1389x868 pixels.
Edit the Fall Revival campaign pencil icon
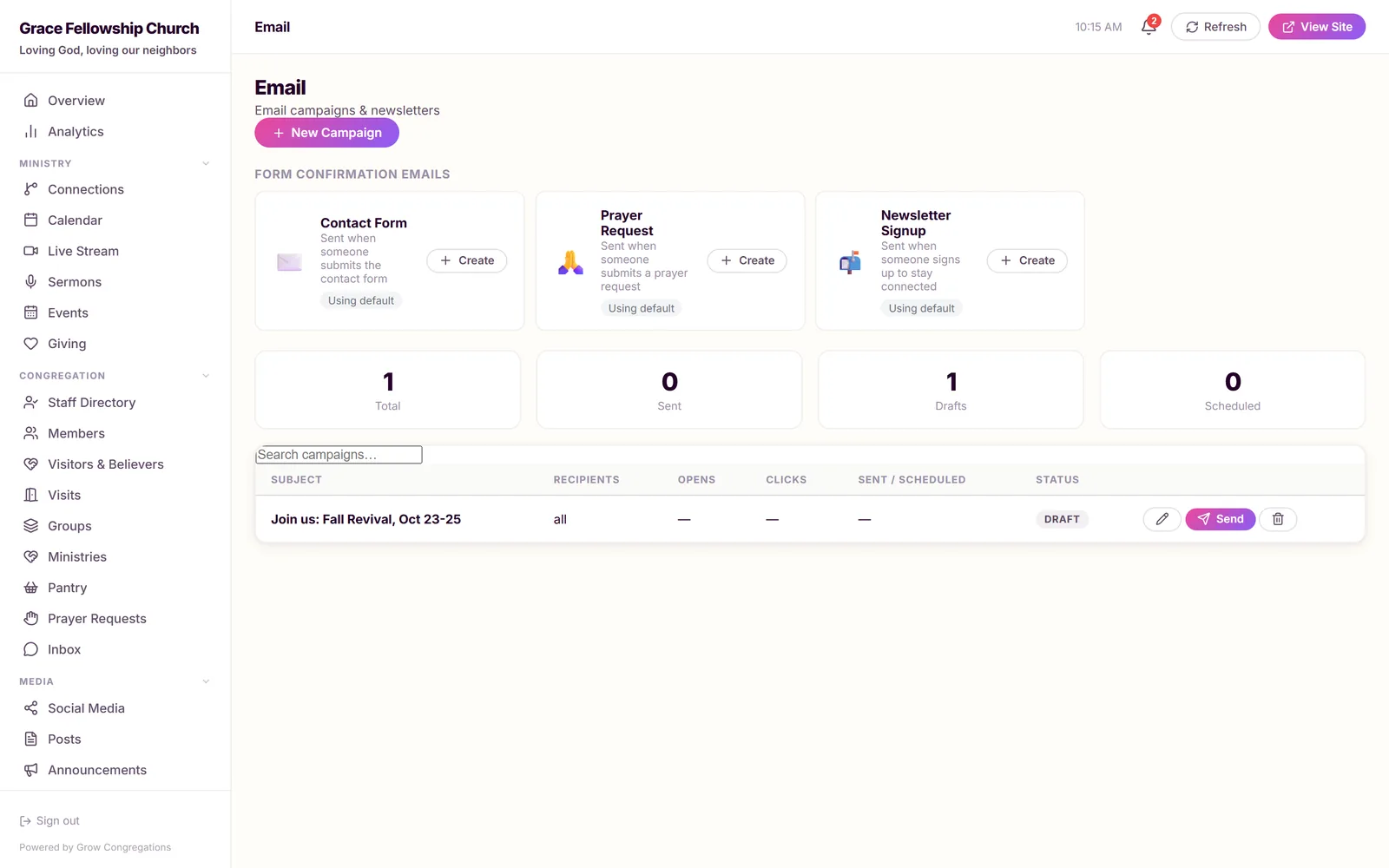point(1162,519)
